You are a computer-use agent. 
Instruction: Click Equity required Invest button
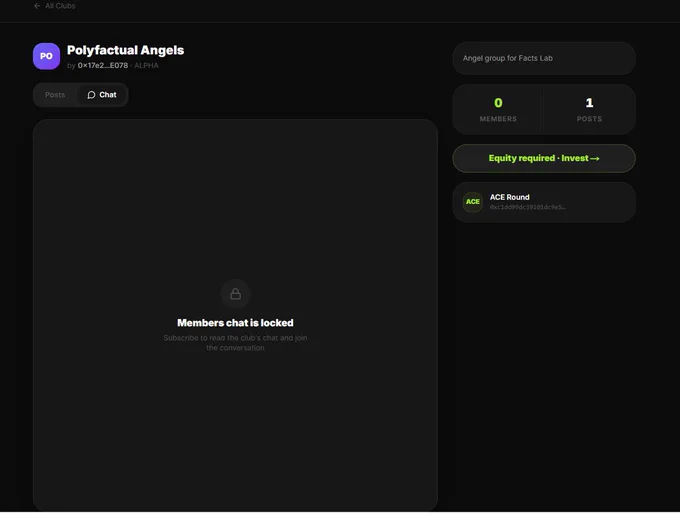pos(544,158)
